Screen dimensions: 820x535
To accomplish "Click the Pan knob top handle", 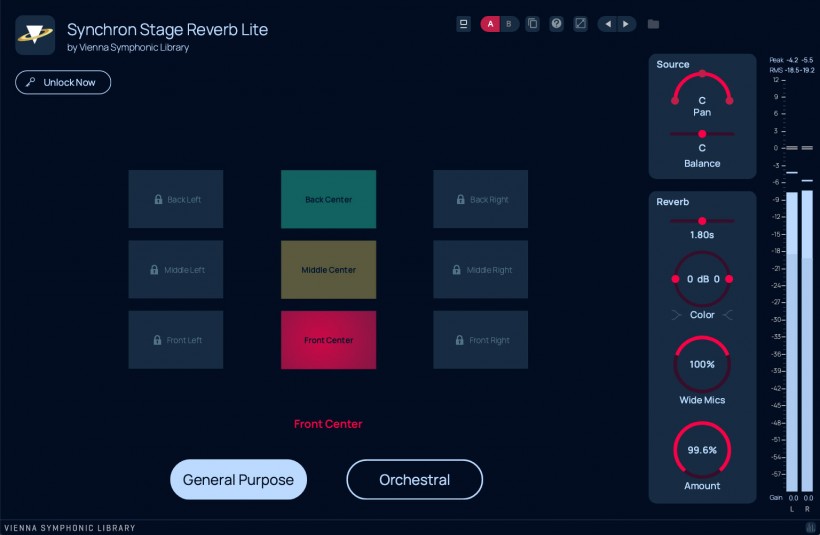I will coord(702,73).
